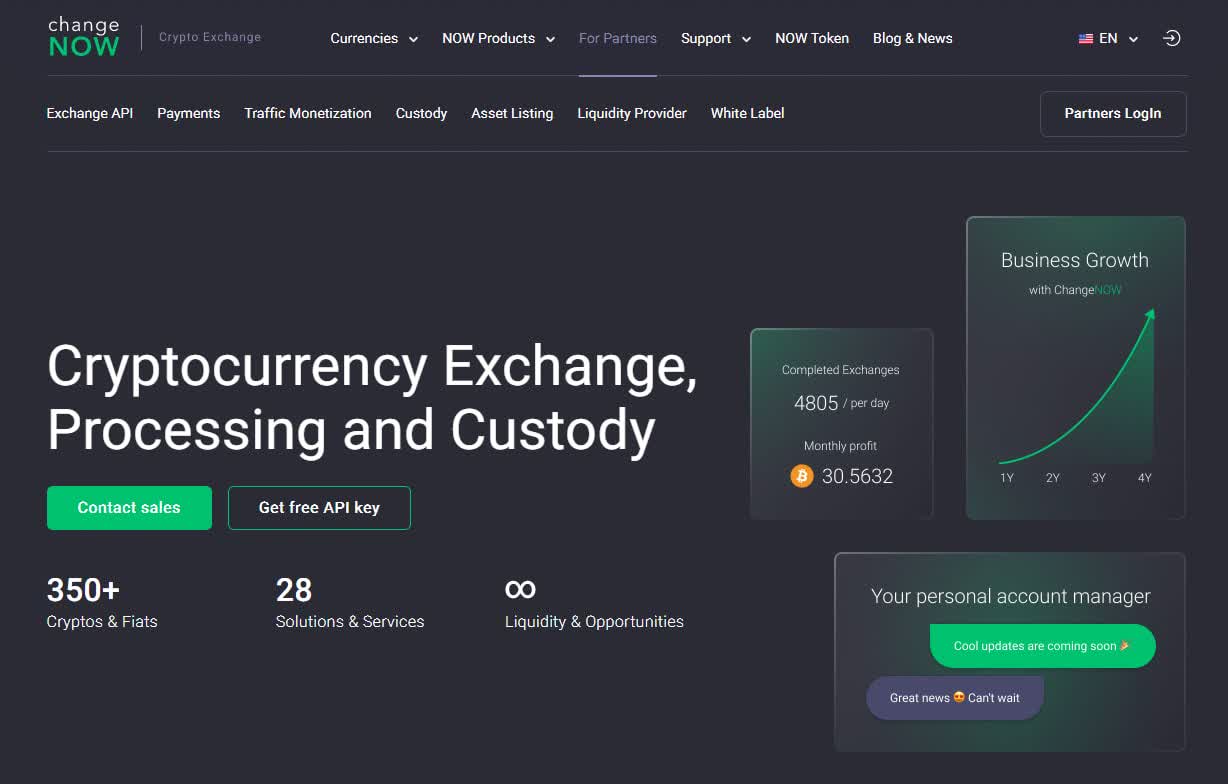Click the login arrow icon top right
This screenshot has height=784, width=1228.
(1171, 37)
